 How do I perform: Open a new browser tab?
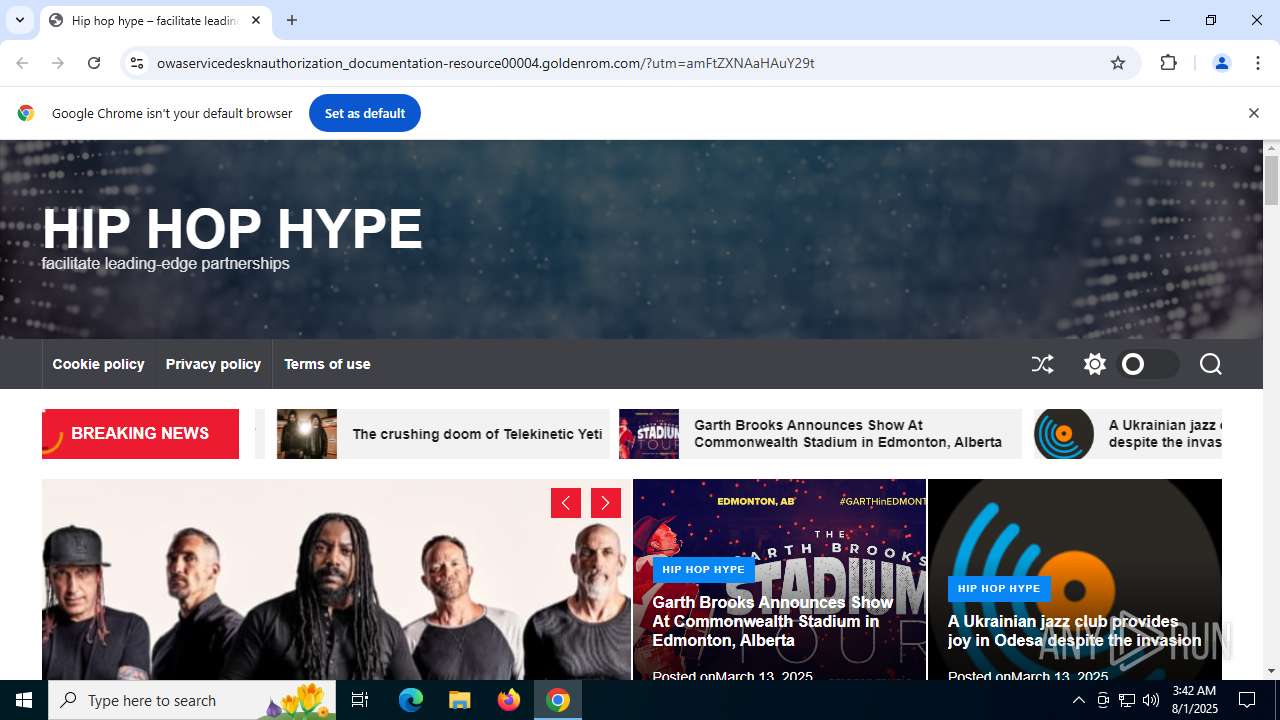pos(292,20)
